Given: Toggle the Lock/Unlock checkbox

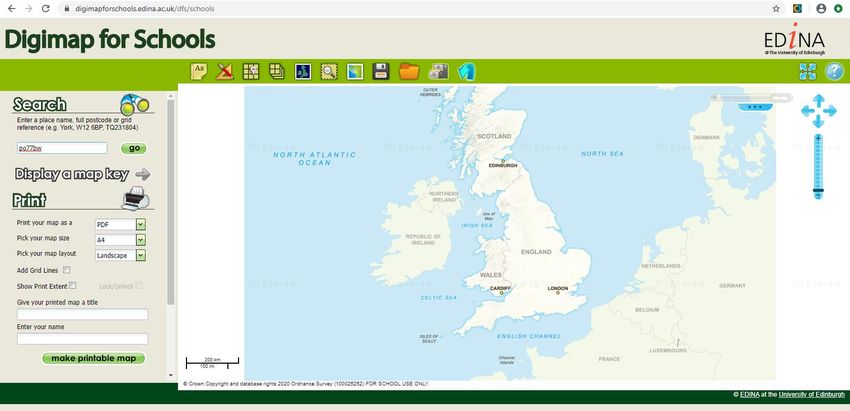Looking at the screenshot, I should tap(139, 285).
